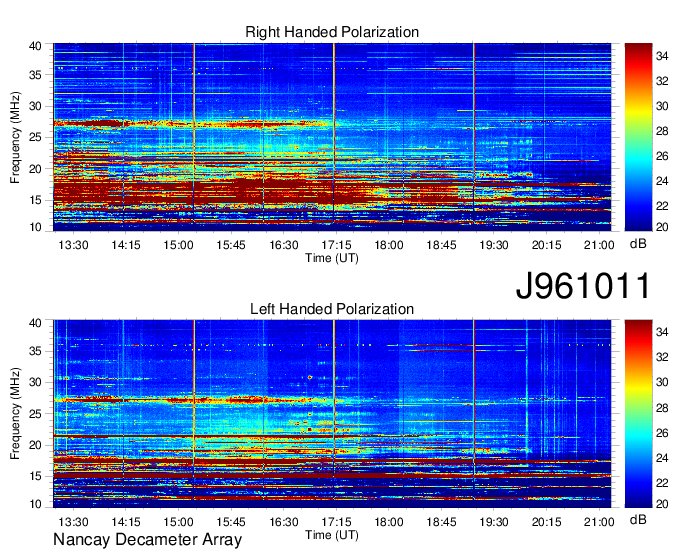Click the 28 dB label on upper color bar
The height and width of the screenshot is (552, 680).
662,131
